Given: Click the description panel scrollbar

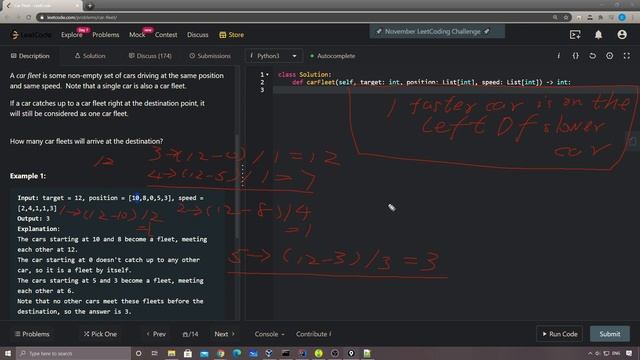Looking at the screenshot, I should click(237, 186).
